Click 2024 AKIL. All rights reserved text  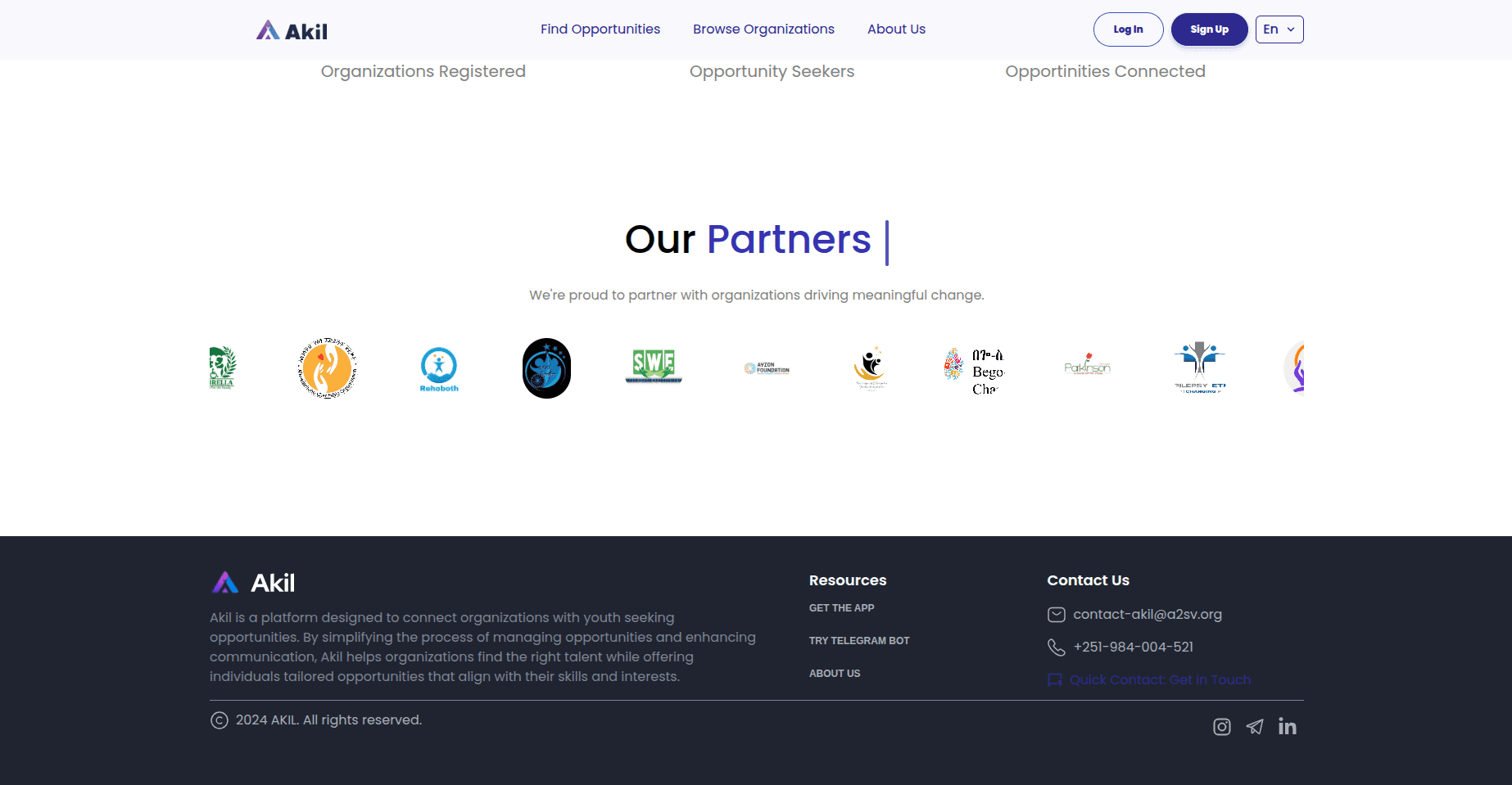[x=328, y=720]
